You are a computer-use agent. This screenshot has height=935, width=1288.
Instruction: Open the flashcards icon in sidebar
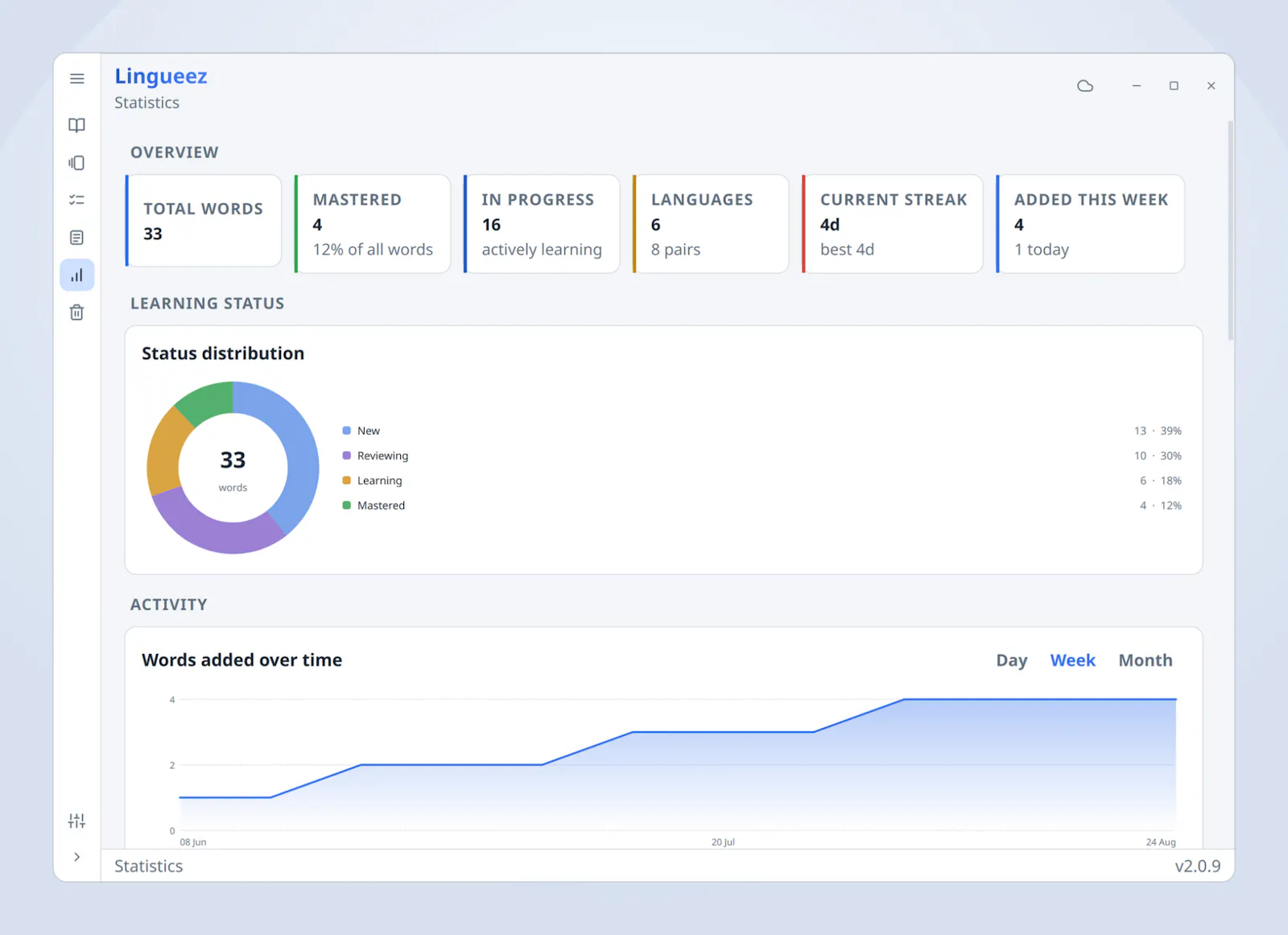76,163
